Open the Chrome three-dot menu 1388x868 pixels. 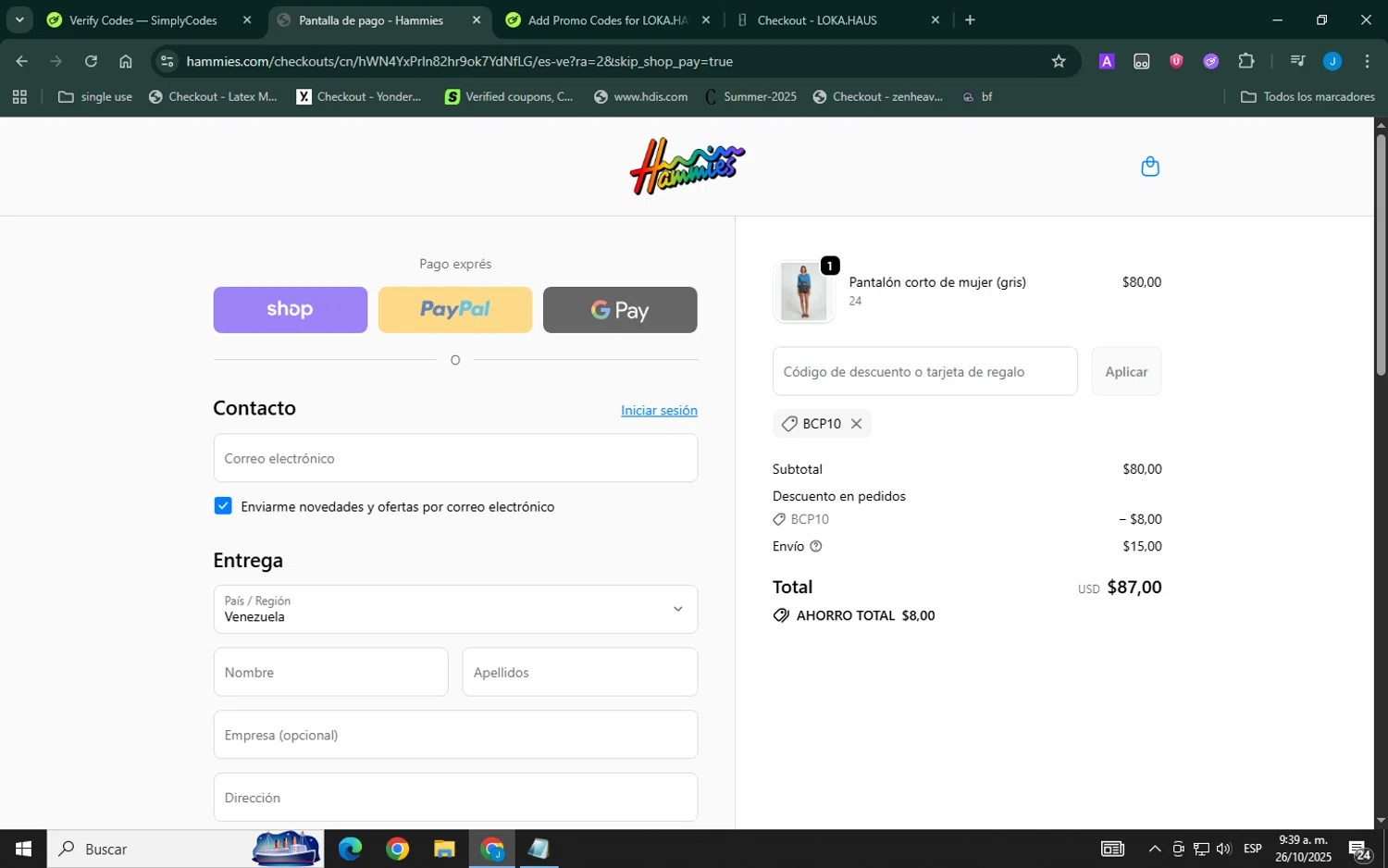[x=1367, y=61]
